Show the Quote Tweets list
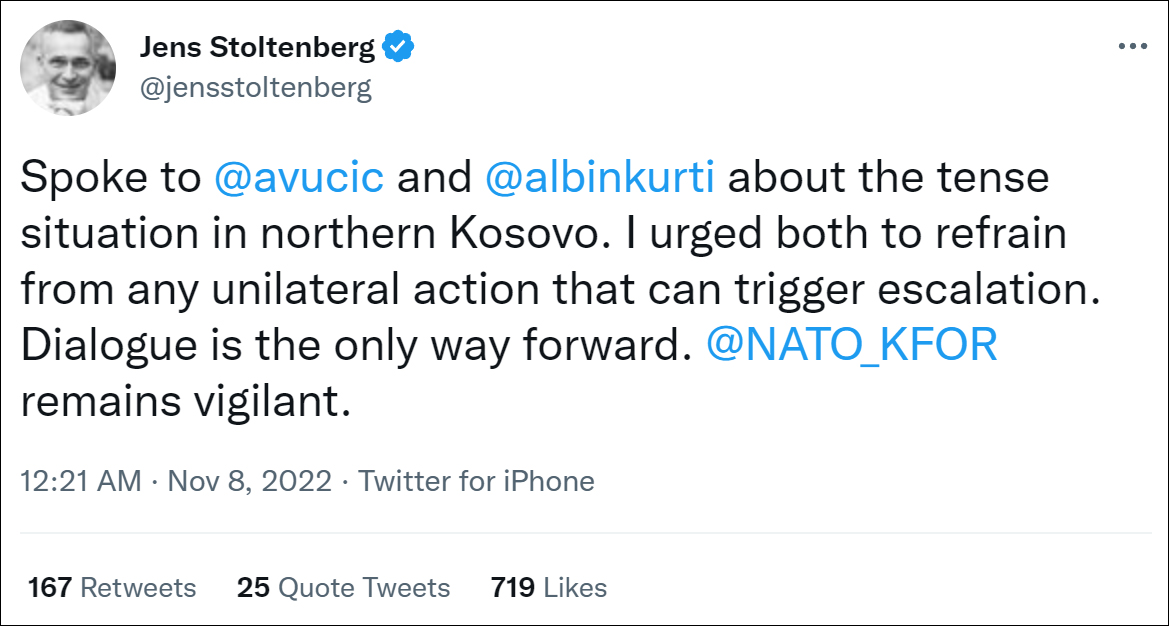This screenshot has height=626, width=1169. tap(364, 587)
